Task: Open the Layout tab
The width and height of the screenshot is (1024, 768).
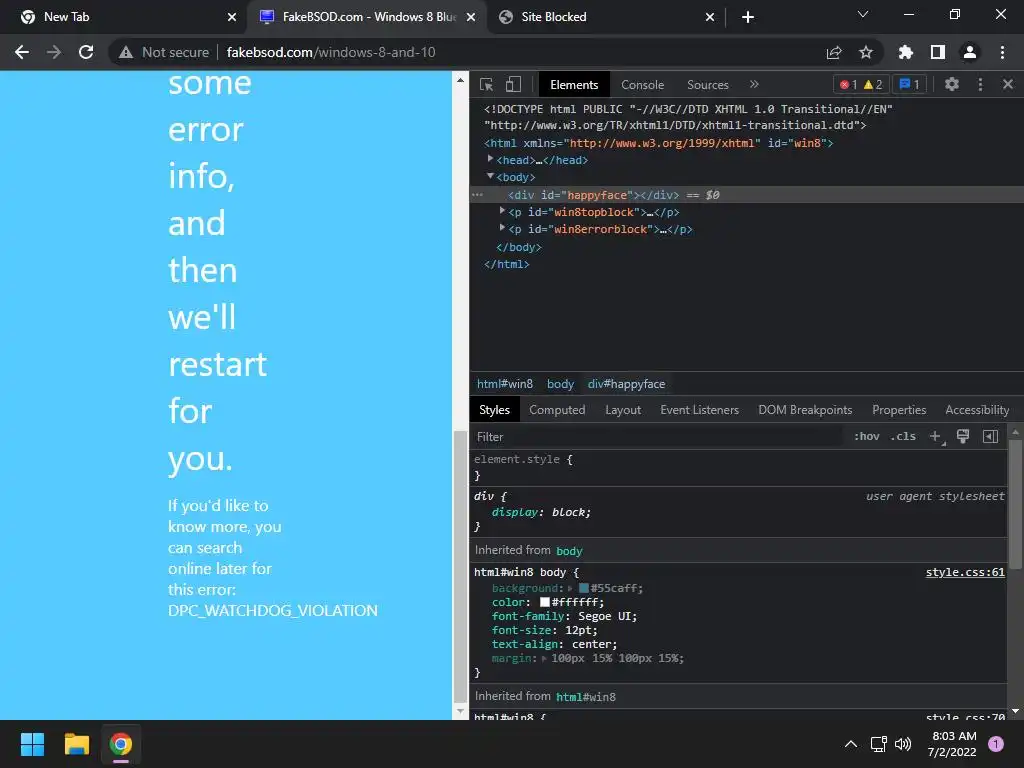Action: point(622,410)
